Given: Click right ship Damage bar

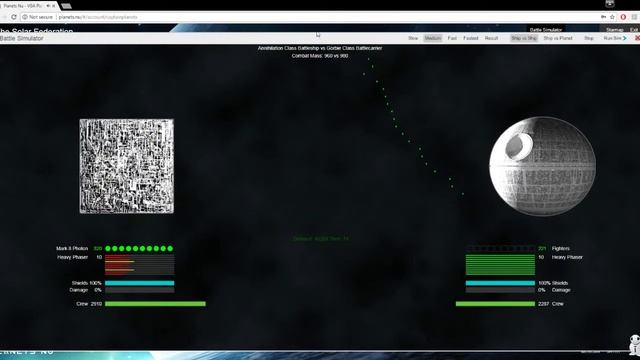Looking at the screenshot, I should (500, 290).
